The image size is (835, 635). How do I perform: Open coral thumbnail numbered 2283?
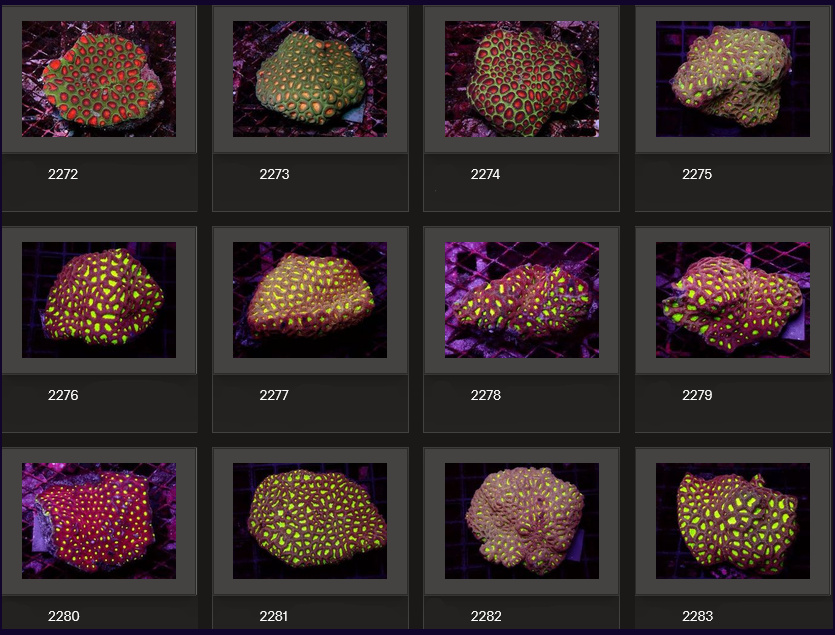click(733, 521)
